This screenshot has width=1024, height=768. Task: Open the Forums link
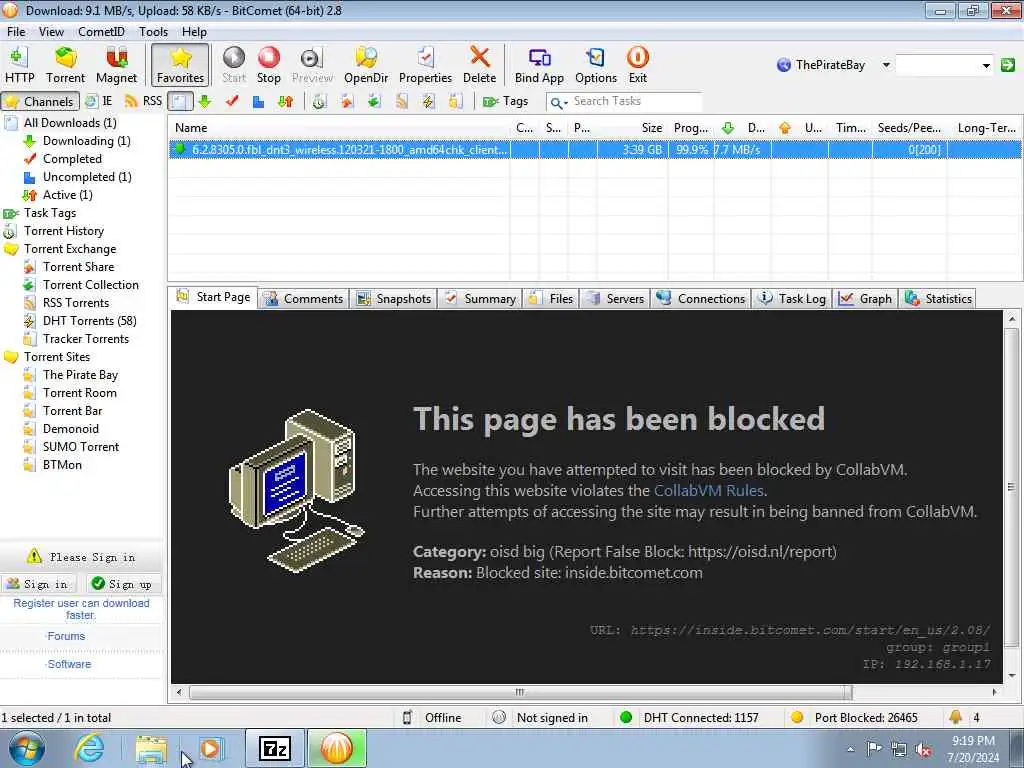tap(66, 636)
